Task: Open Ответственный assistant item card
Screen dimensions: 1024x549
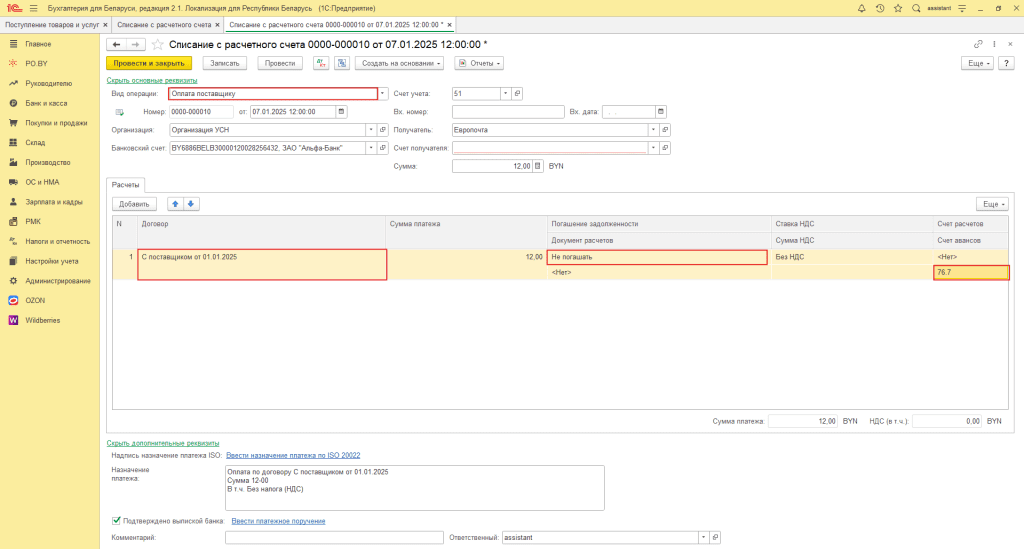Action: [x=715, y=538]
